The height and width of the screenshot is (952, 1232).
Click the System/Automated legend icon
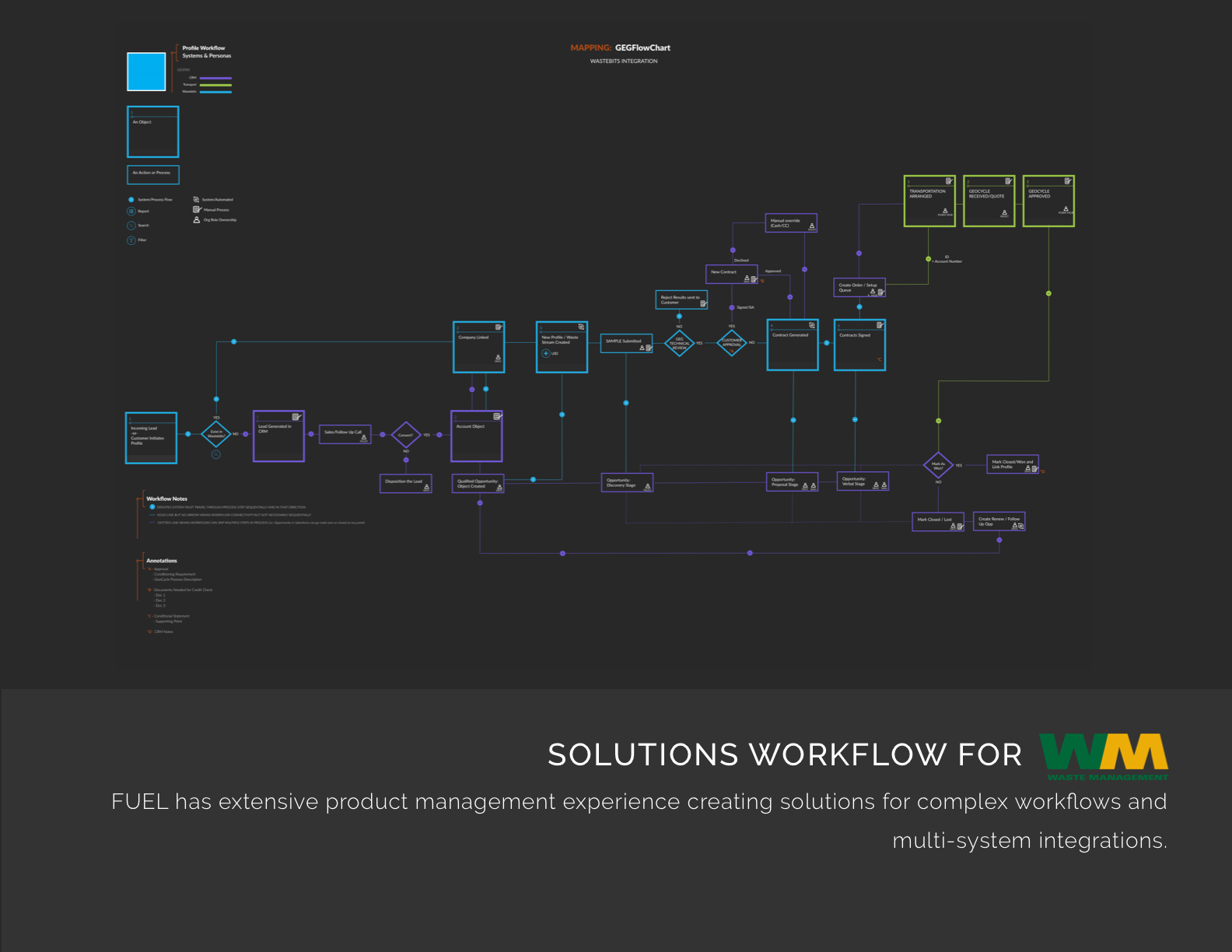coord(196,200)
